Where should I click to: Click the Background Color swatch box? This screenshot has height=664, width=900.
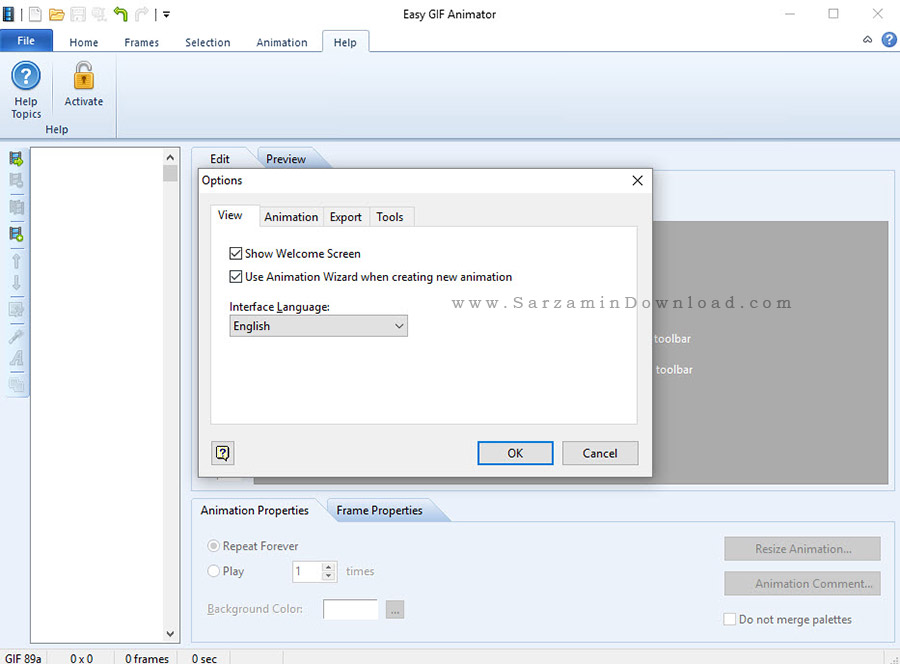351,609
